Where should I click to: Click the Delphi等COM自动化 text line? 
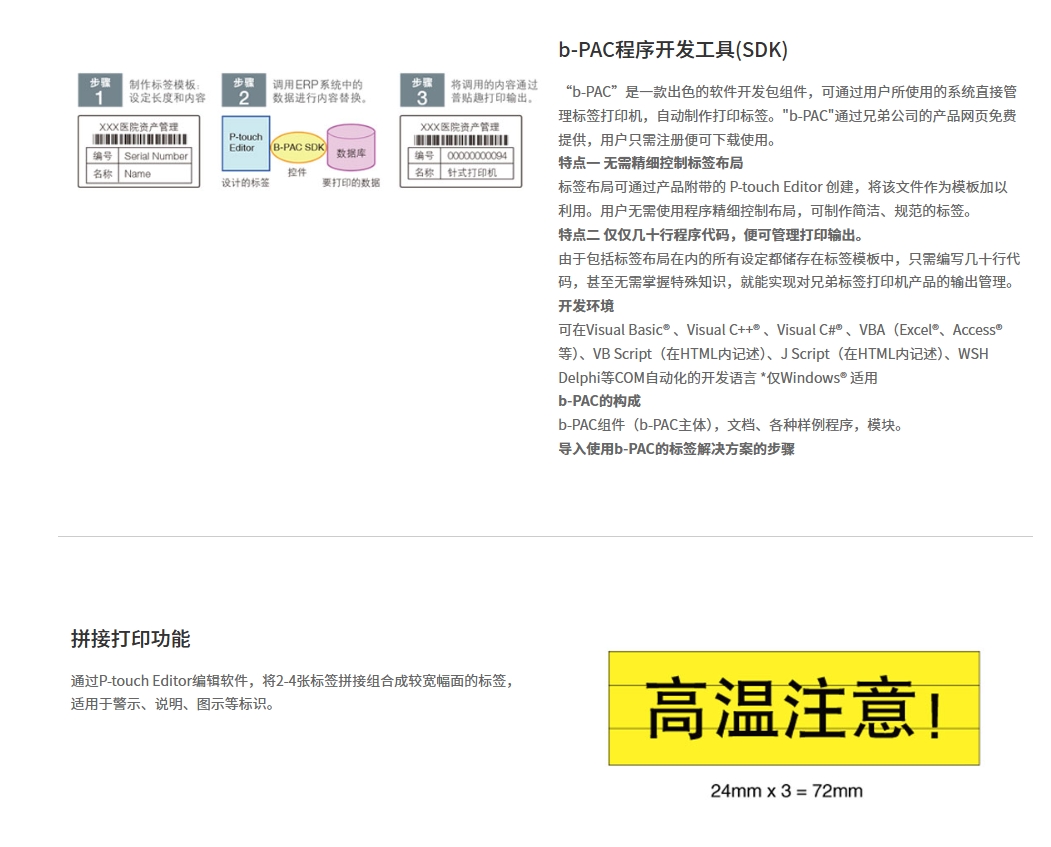(718, 377)
